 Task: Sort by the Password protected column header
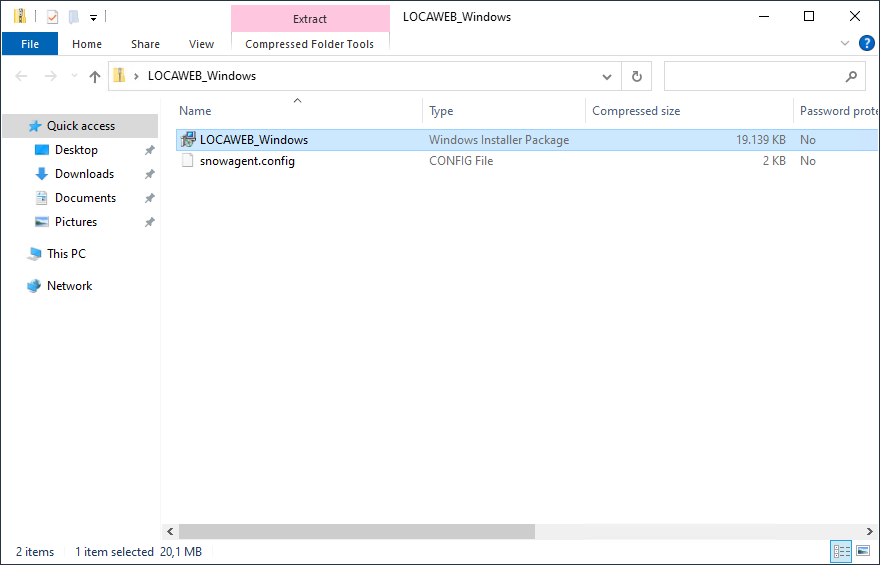click(x=838, y=111)
